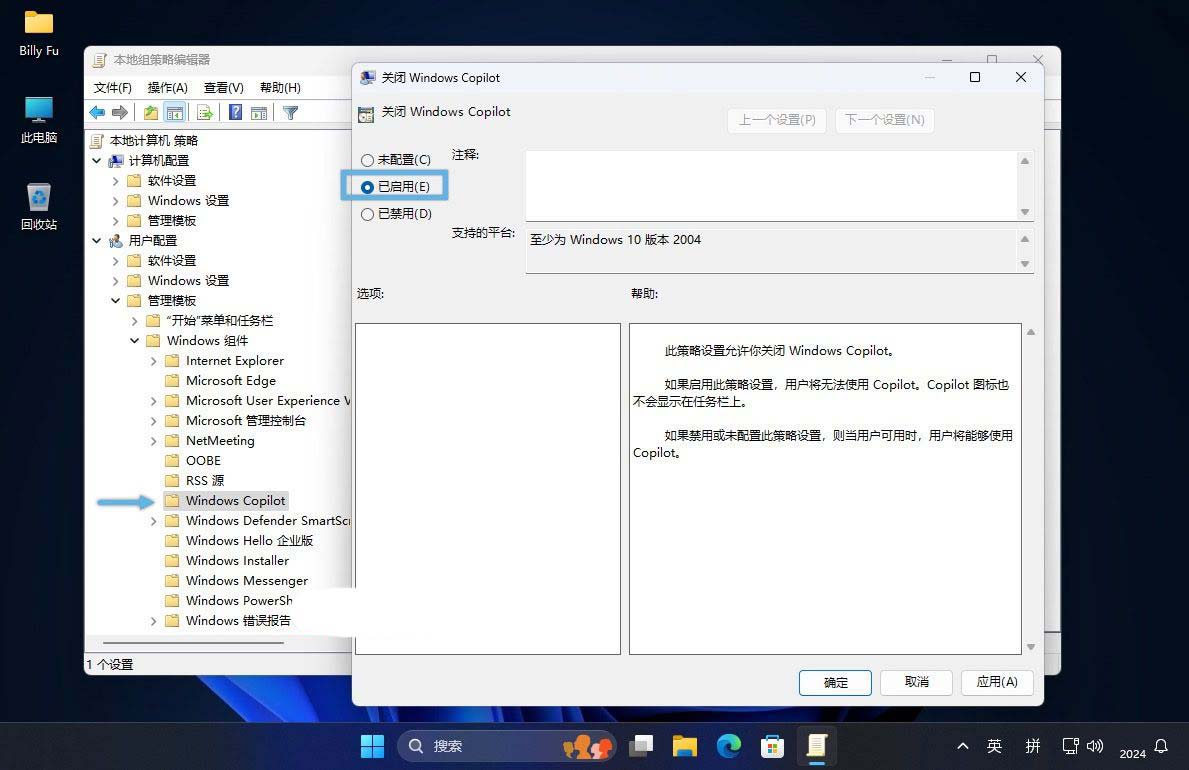This screenshot has height=770, width=1189.
Task: Select the 未配置 radio button
Action: [x=368, y=159]
